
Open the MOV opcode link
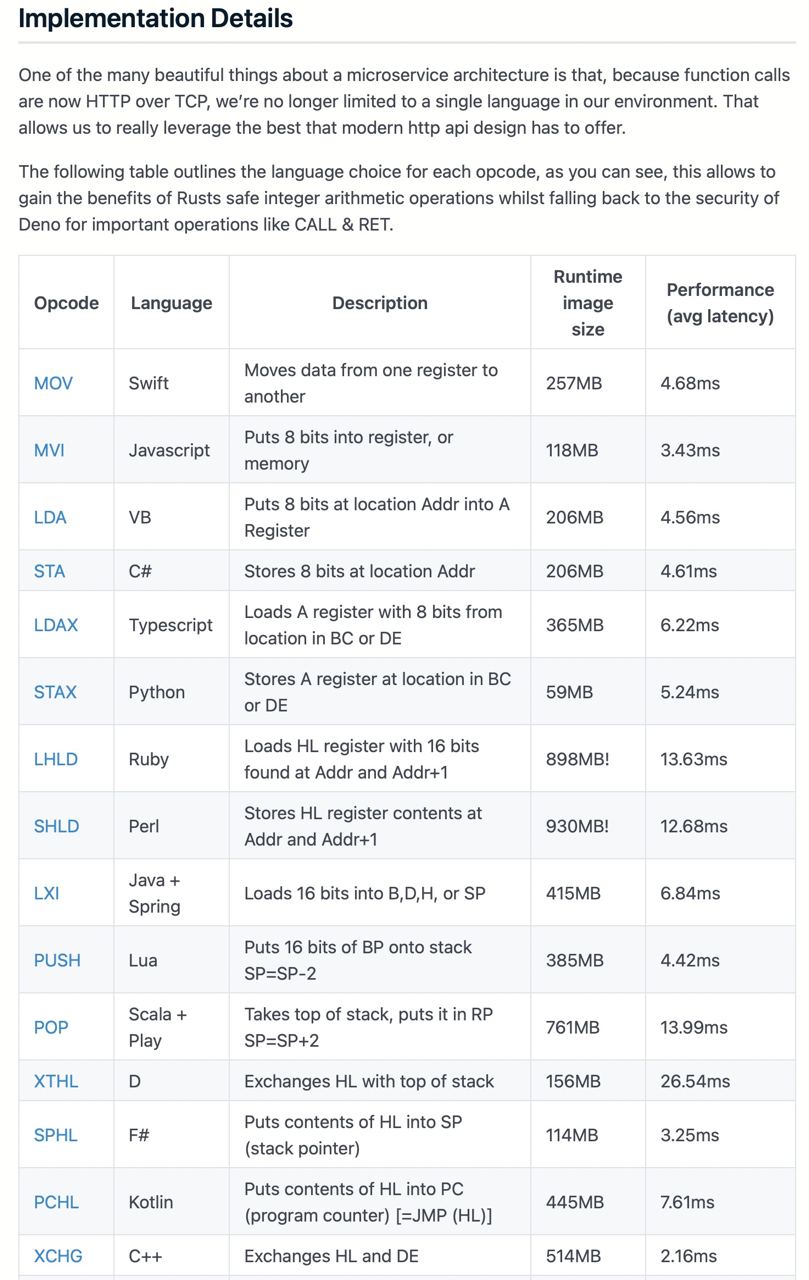click(53, 383)
